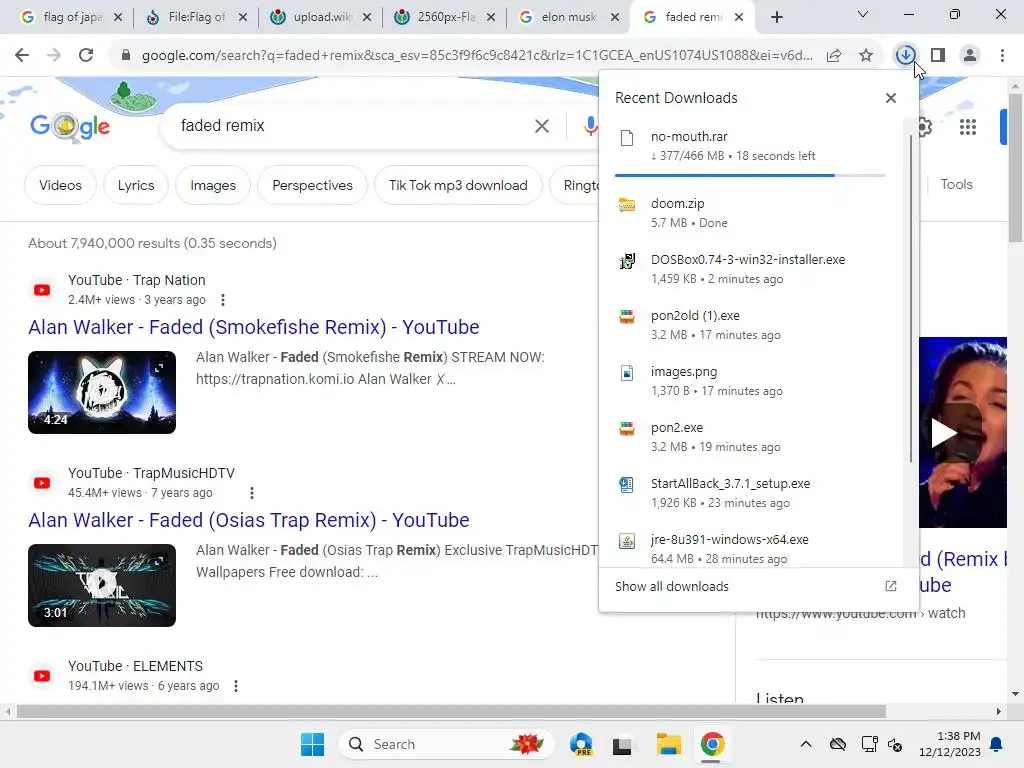Open Alan Walker Faded Smokefishe Remix link

click(253, 327)
